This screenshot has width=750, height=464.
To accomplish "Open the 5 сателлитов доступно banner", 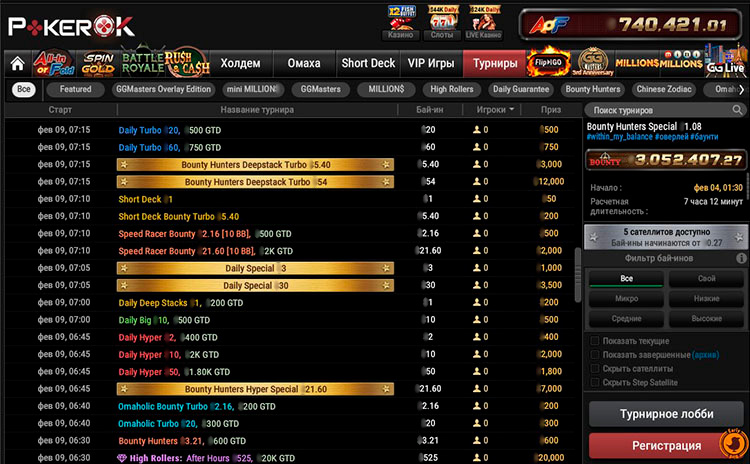I will click(x=666, y=237).
